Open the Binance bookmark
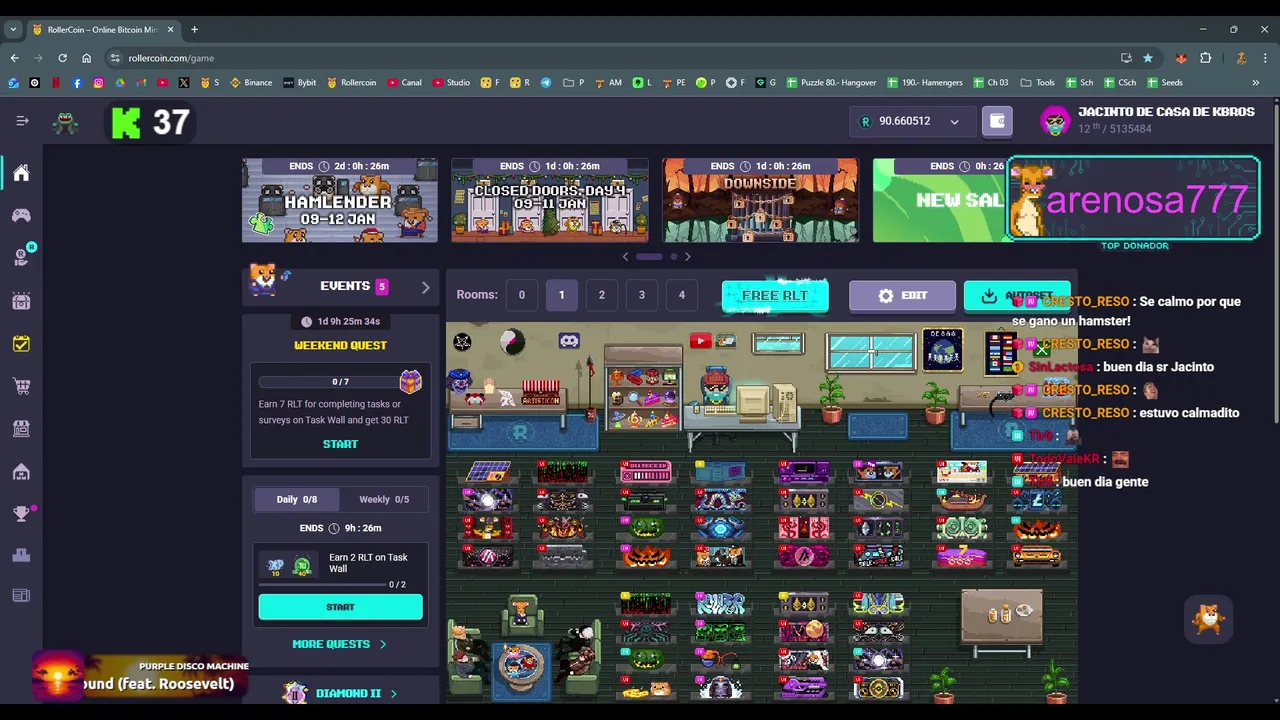 tap(251, 83)
